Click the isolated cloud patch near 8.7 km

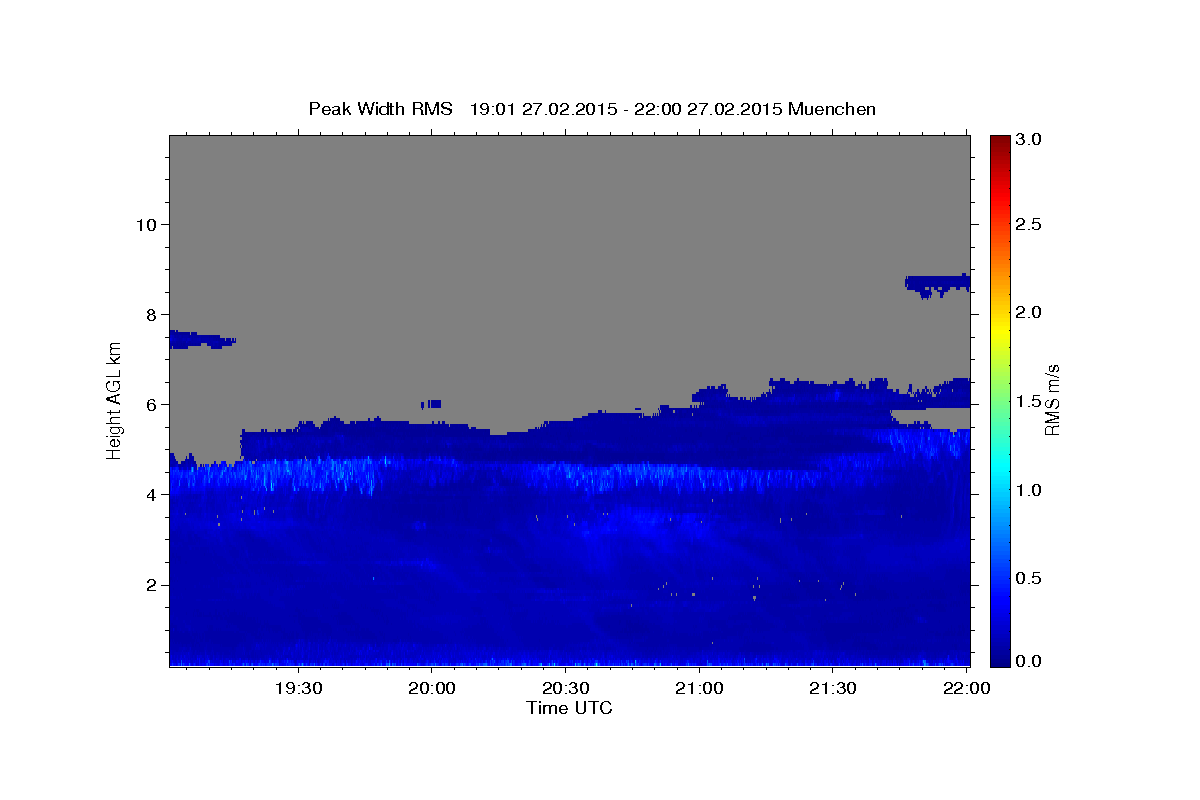[x=937, y=285]
